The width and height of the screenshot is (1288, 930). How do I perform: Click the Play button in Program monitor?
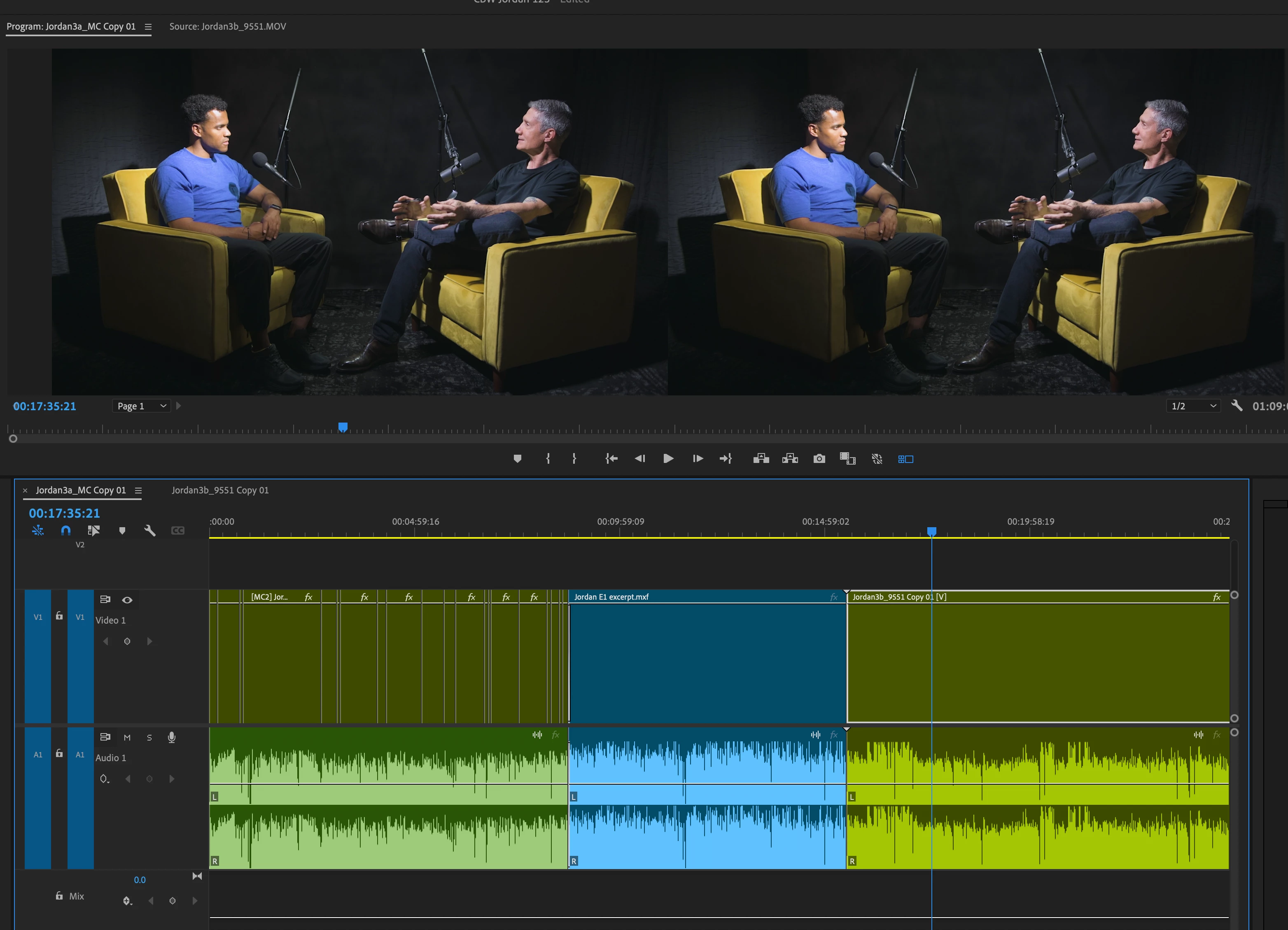tap(668, 458)
